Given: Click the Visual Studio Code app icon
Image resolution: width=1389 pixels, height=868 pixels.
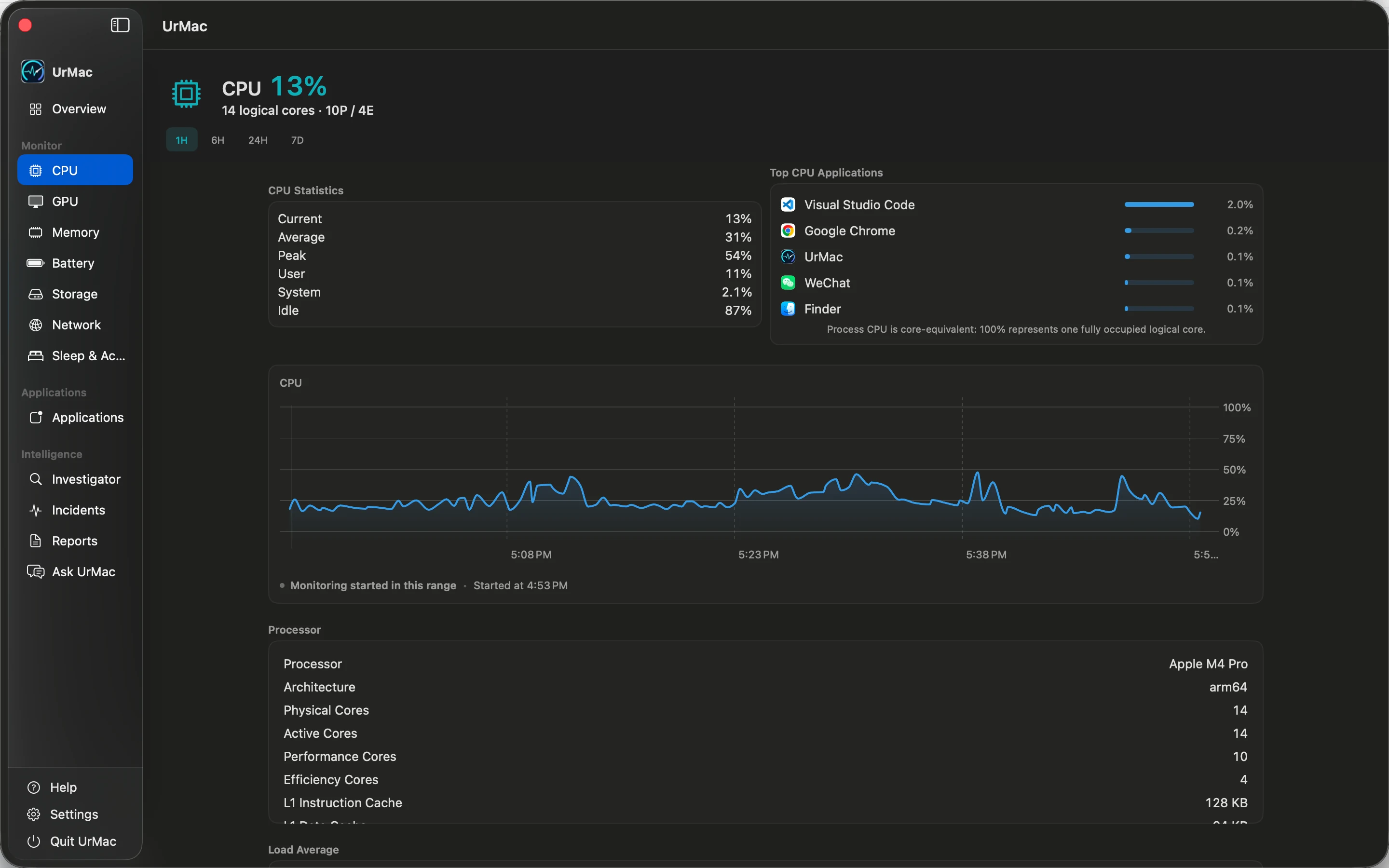Looking at the screenshot, I should tap(788, 204).
